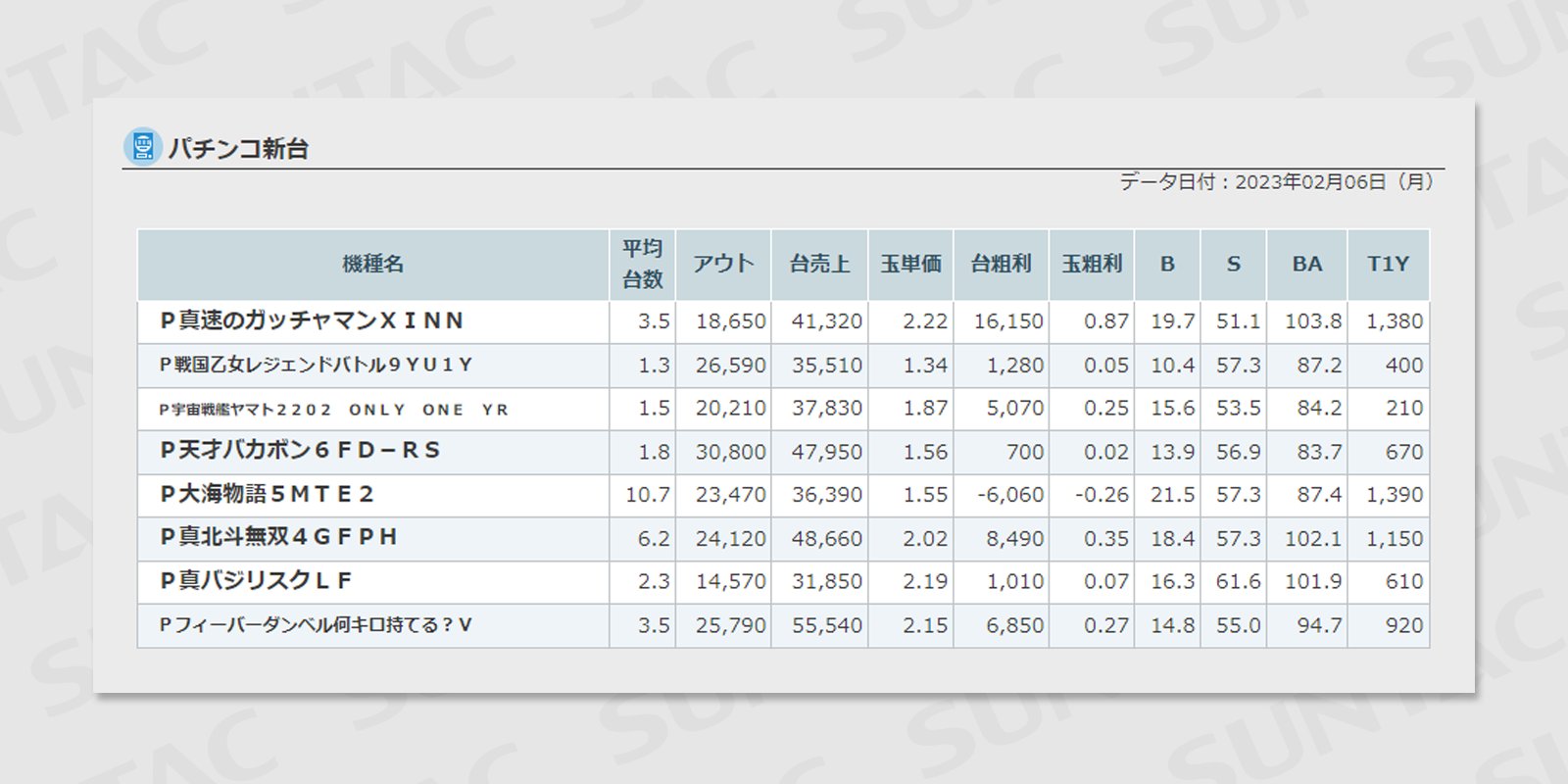1568x784 pixels.
Task: Click the BA value 84.2
Action: pos(1320,409)
